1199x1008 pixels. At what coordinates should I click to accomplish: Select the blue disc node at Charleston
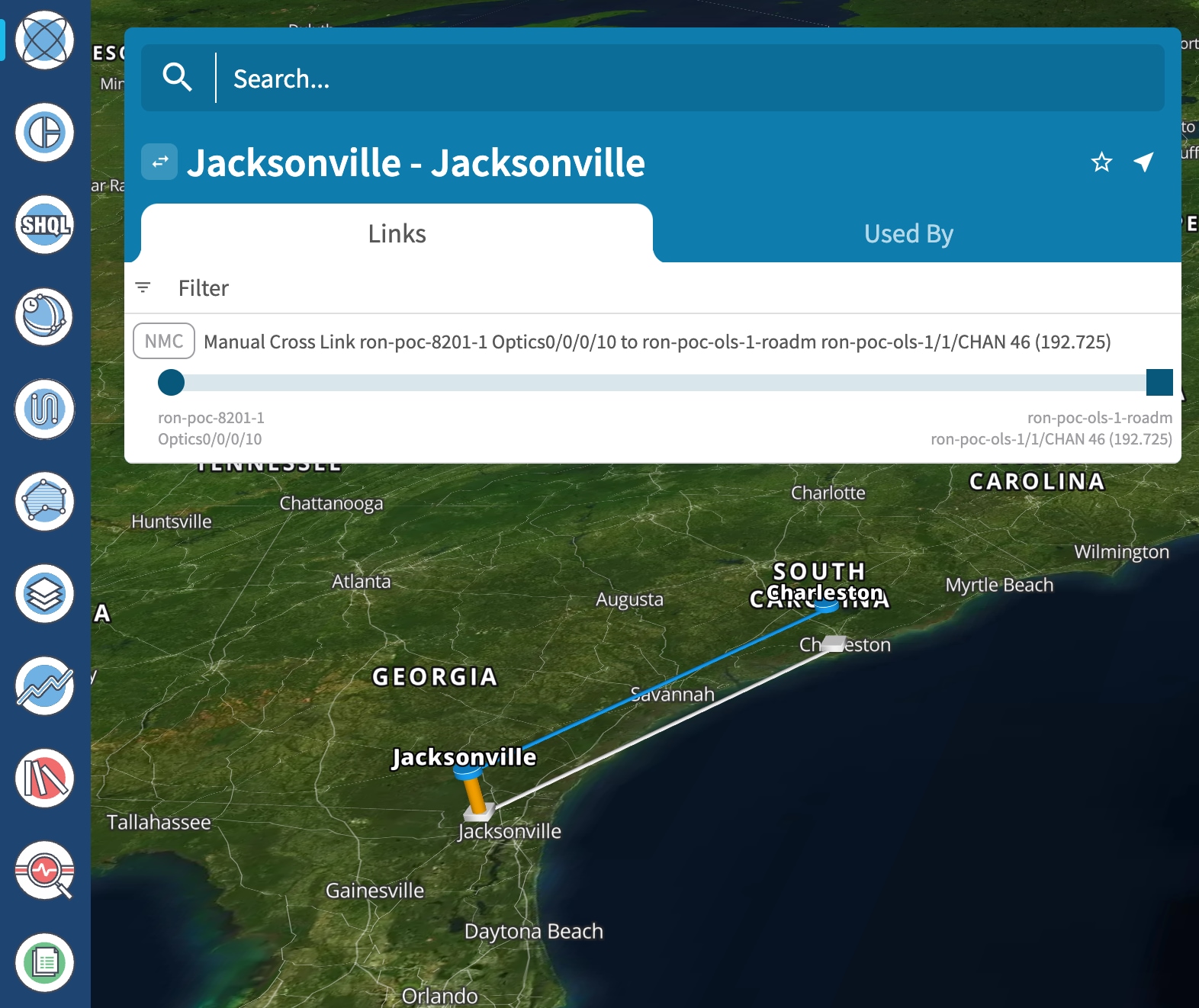(x=825, y=607)
